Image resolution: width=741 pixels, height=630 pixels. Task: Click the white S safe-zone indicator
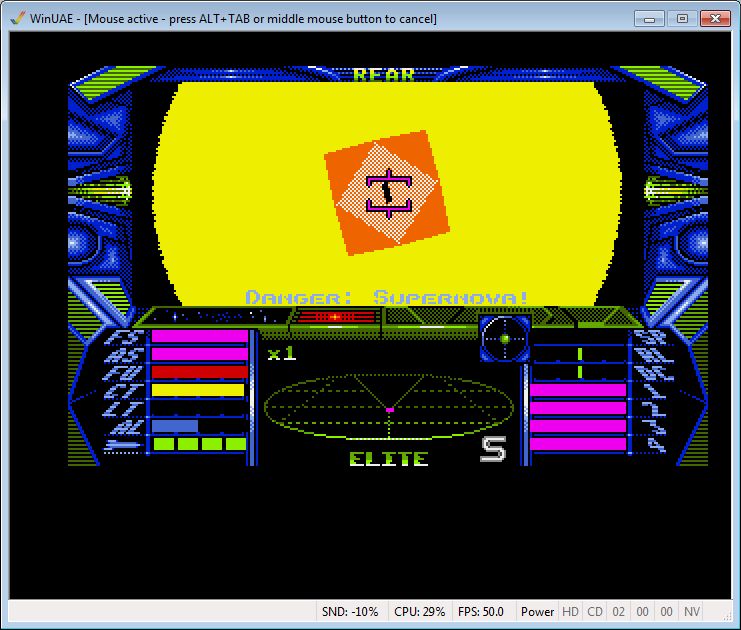click(493, 449)
